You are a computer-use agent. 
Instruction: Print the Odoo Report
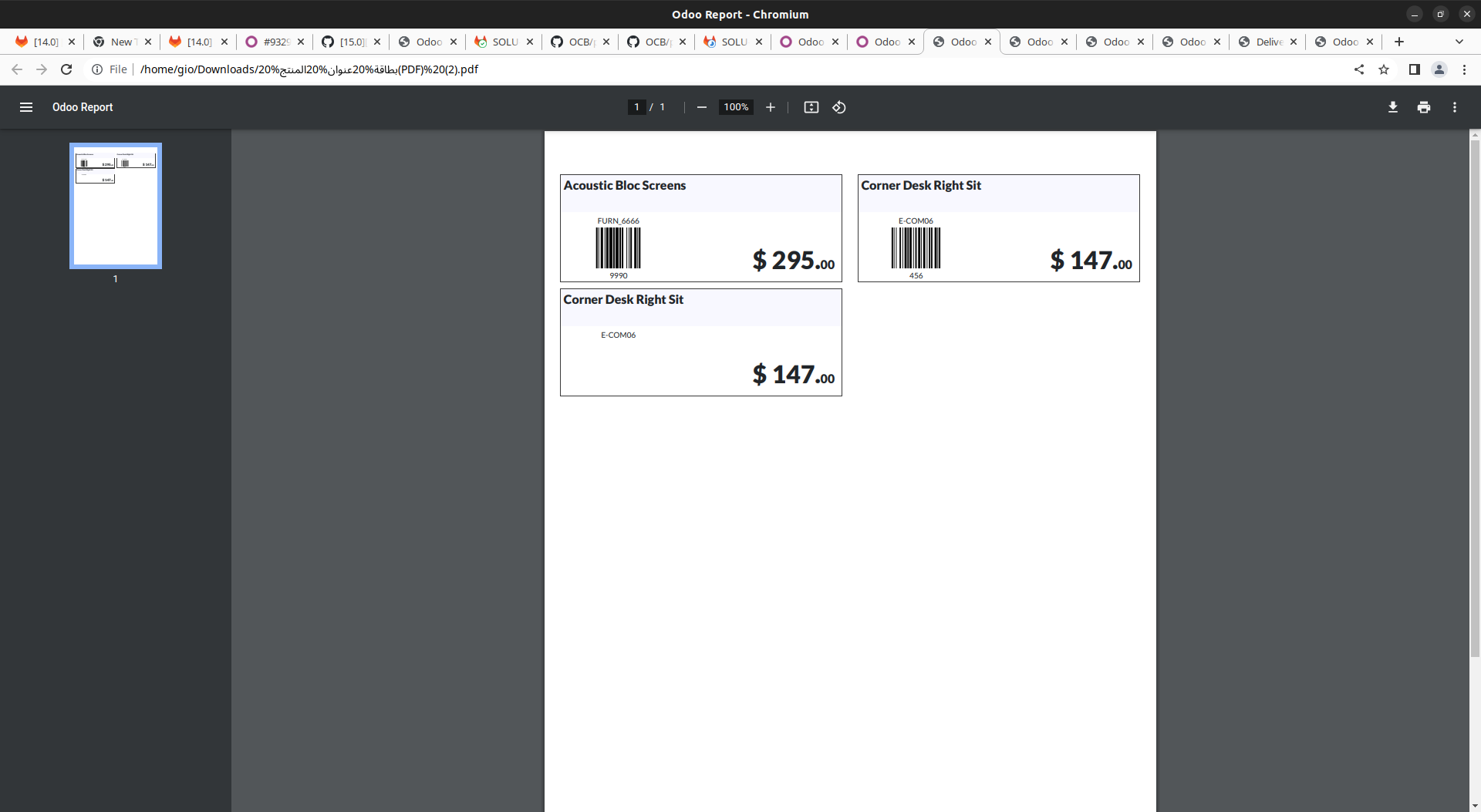1423,107
